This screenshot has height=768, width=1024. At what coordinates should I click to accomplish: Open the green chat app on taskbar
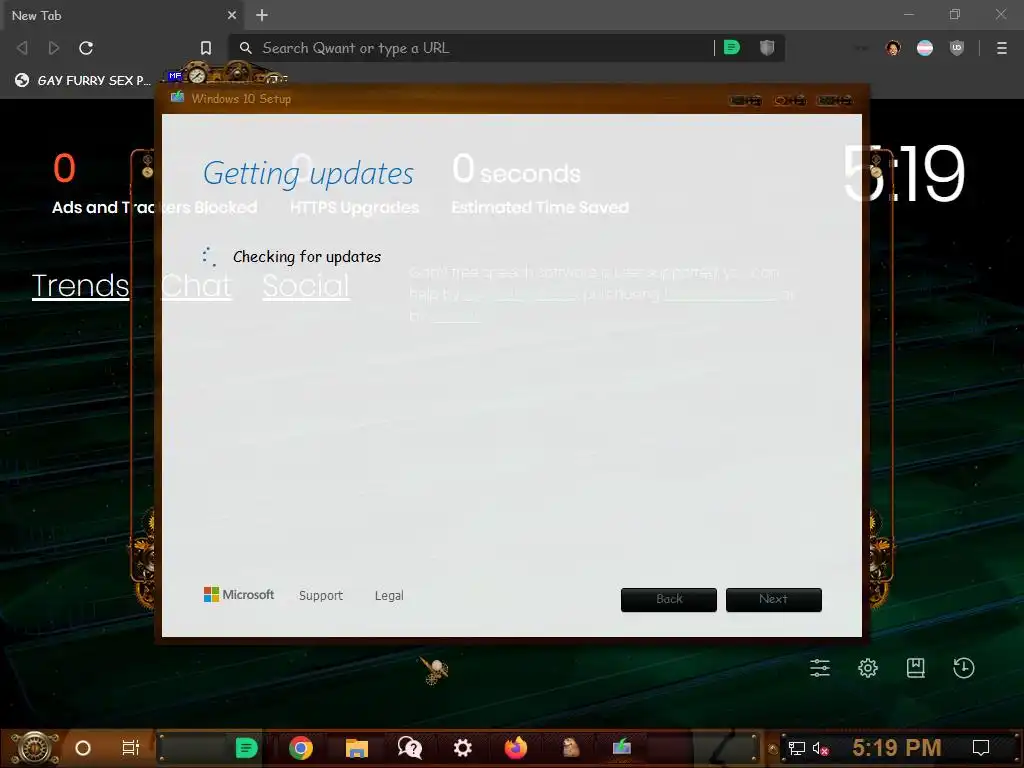246,748
